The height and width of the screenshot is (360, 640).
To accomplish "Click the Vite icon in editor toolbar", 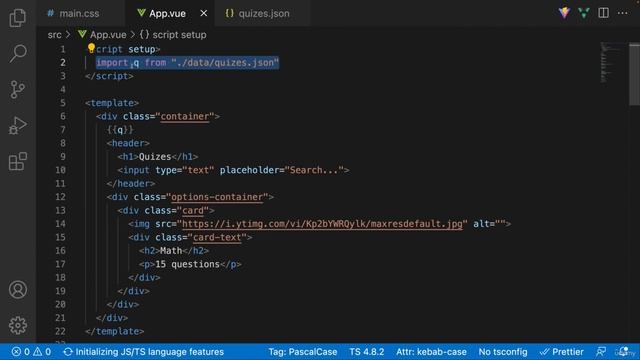I will pos(564,13).
